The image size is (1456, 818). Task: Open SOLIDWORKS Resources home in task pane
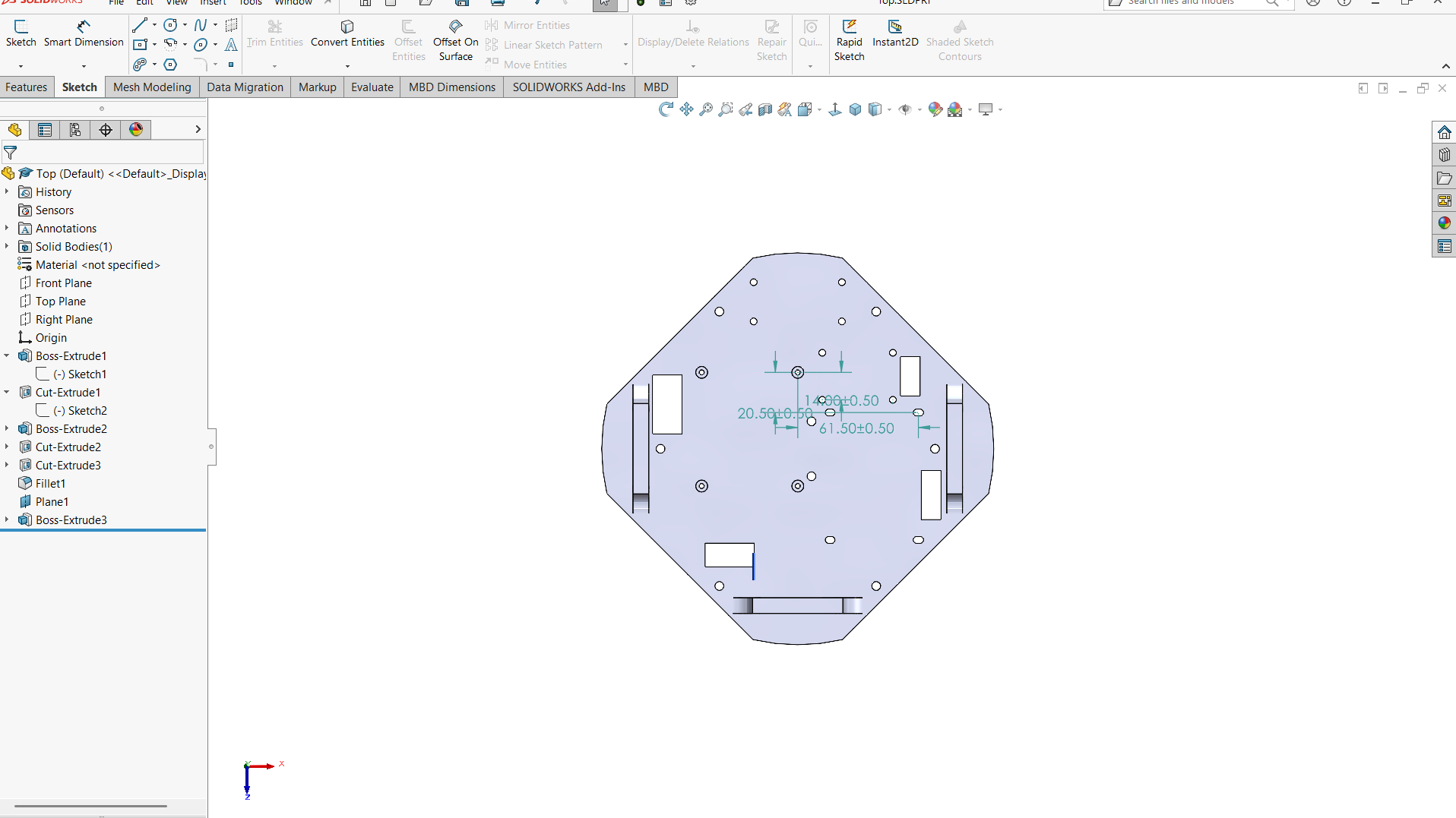click(1444, 132)
